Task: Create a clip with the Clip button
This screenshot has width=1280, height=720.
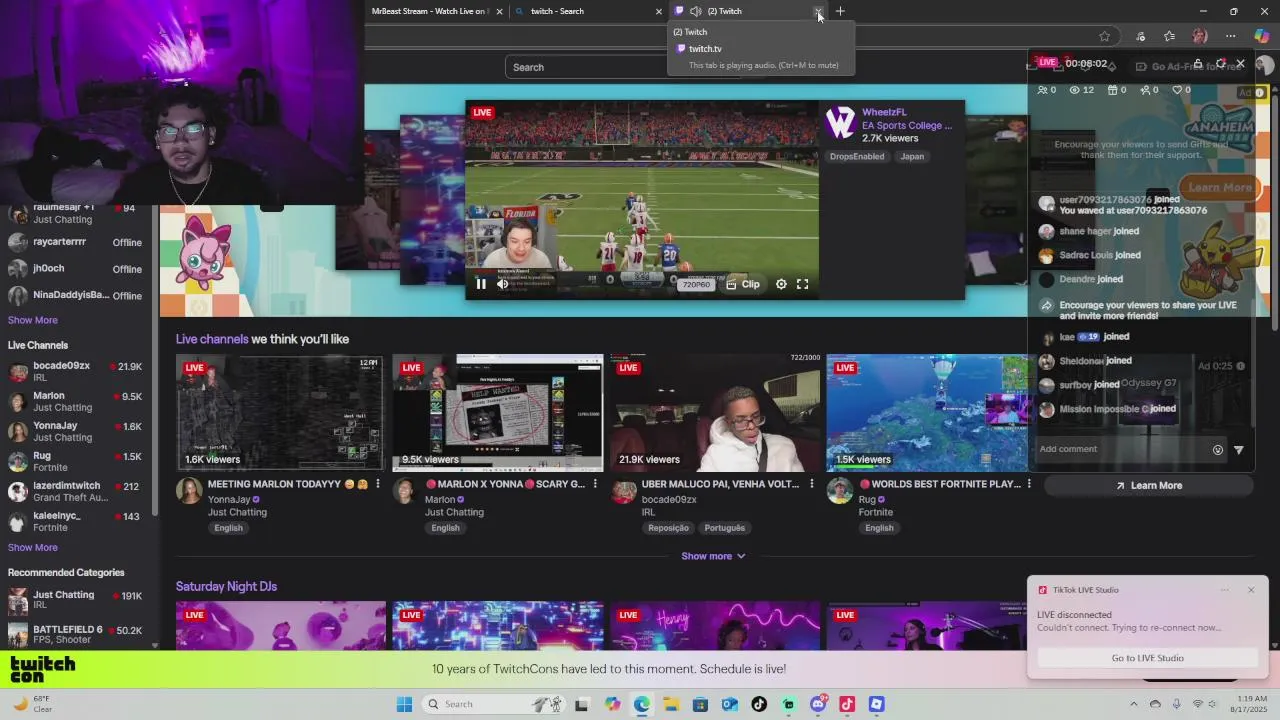Action: (743, 284)
